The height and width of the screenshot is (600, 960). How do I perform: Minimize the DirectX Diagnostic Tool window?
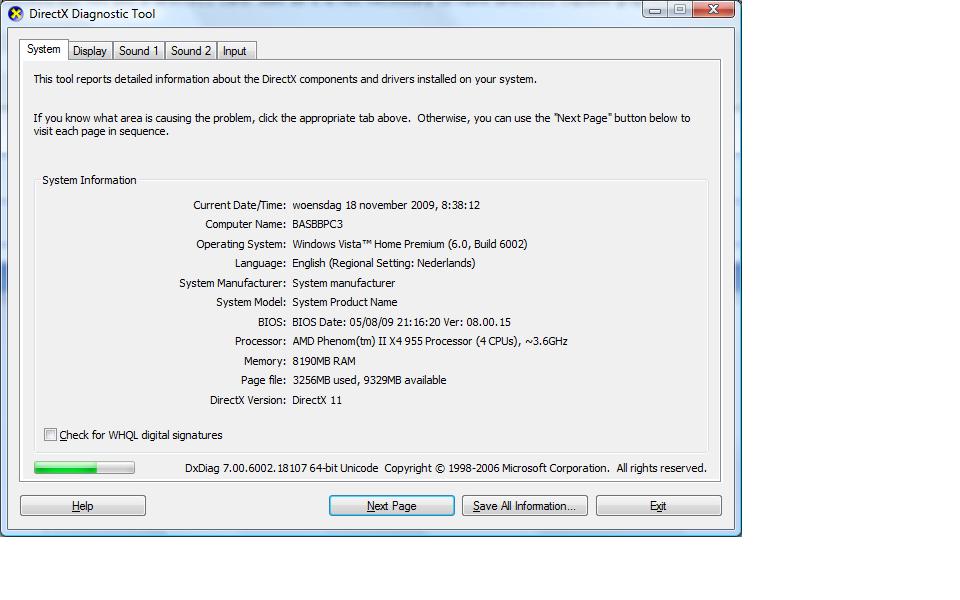point(655,10)
